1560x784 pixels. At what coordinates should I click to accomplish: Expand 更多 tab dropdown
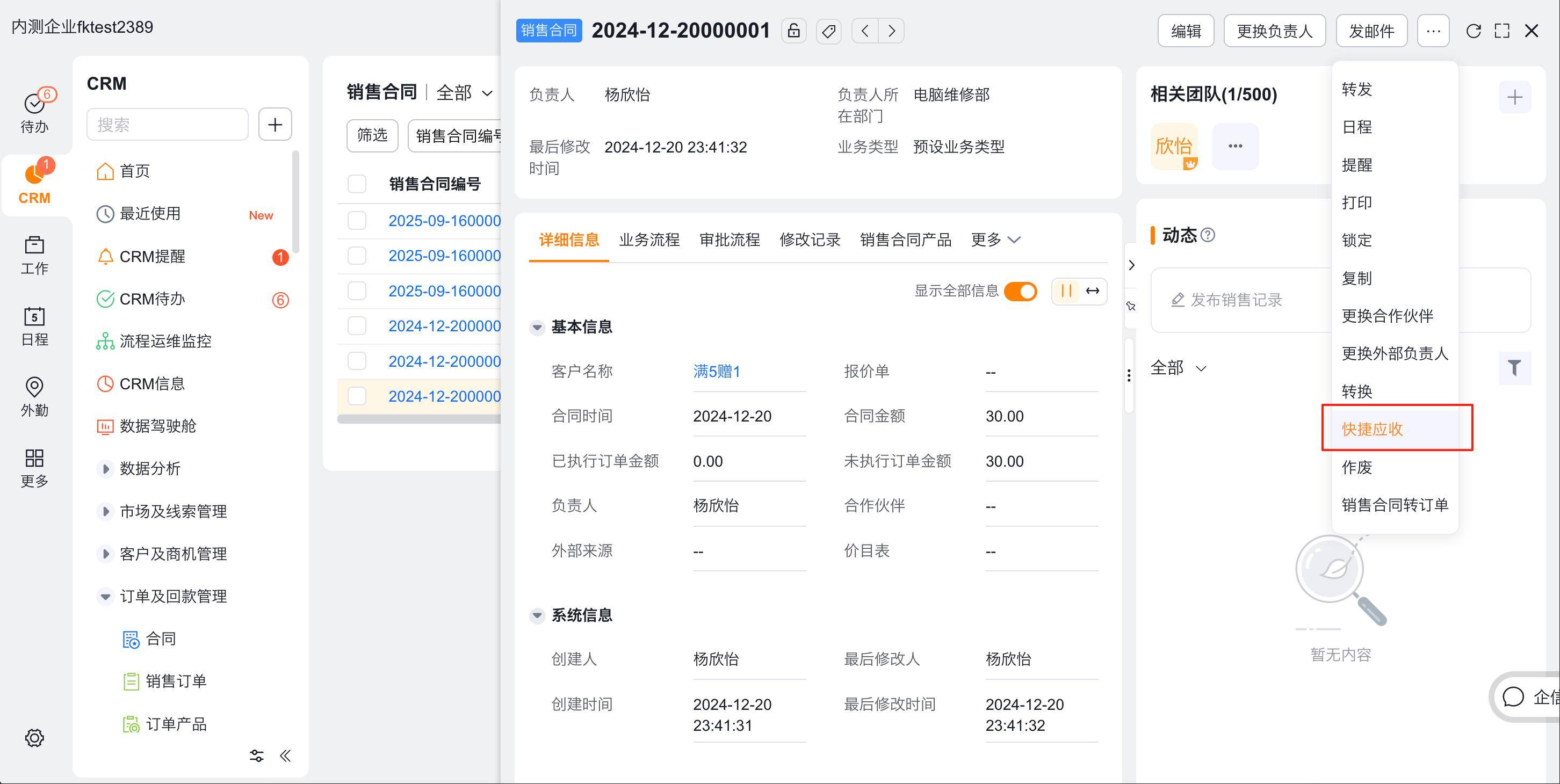coord(995,239)
